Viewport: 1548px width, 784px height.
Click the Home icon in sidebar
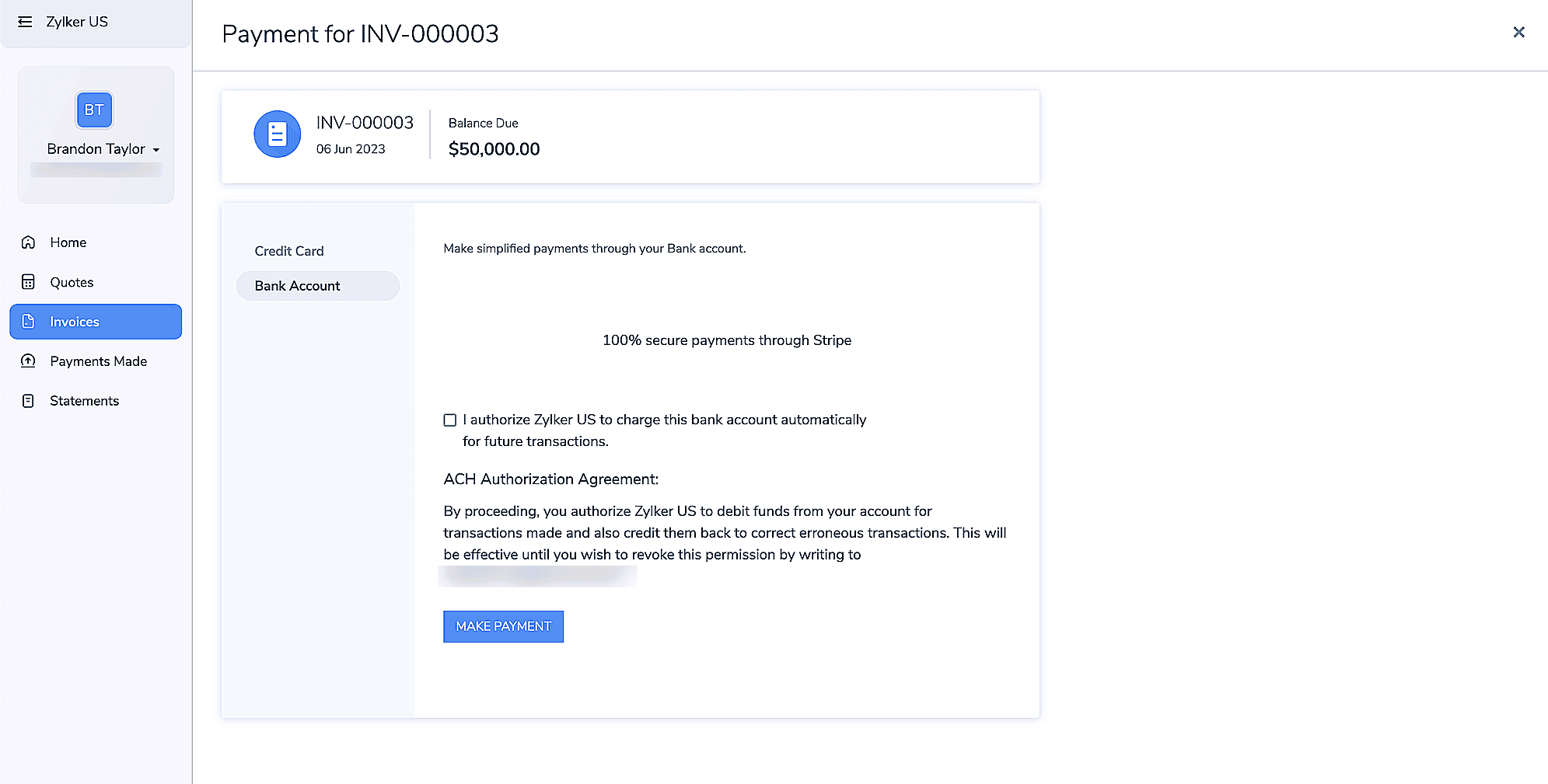click(29, 242)
